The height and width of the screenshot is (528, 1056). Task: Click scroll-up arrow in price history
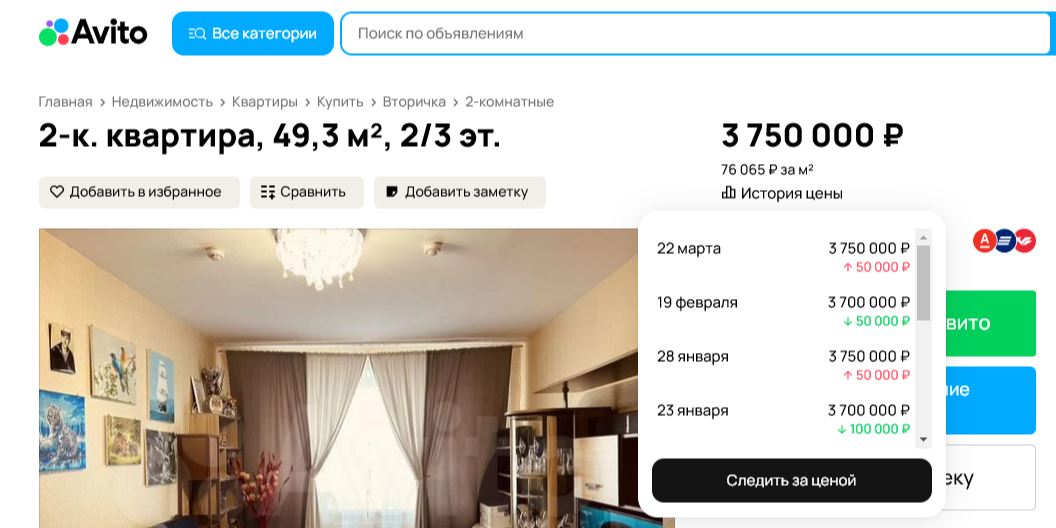[x=923, y=237]
